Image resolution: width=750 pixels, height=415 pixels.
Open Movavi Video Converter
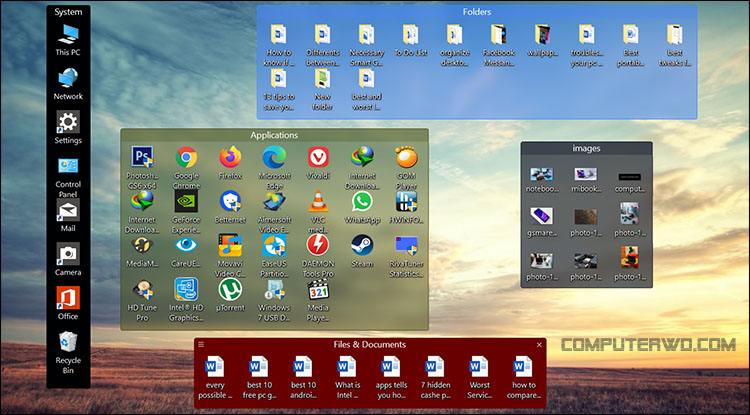230,245
